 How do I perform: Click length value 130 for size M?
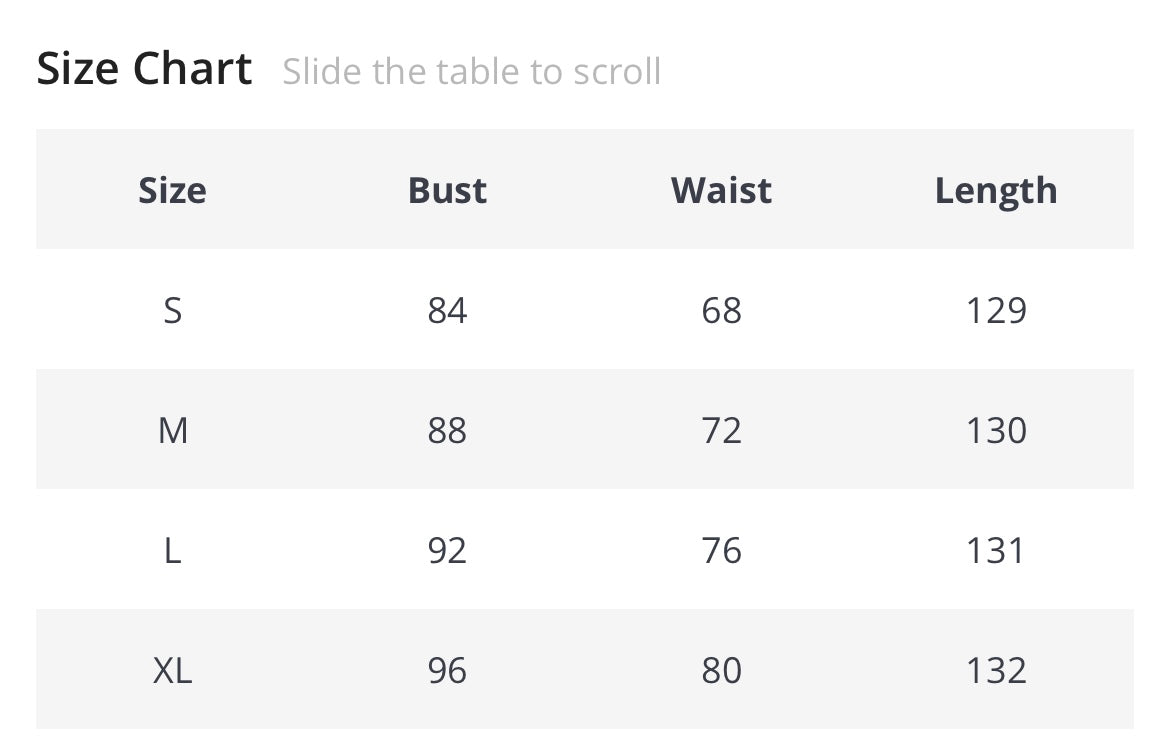pyautogui.click(x=996, y=431)
